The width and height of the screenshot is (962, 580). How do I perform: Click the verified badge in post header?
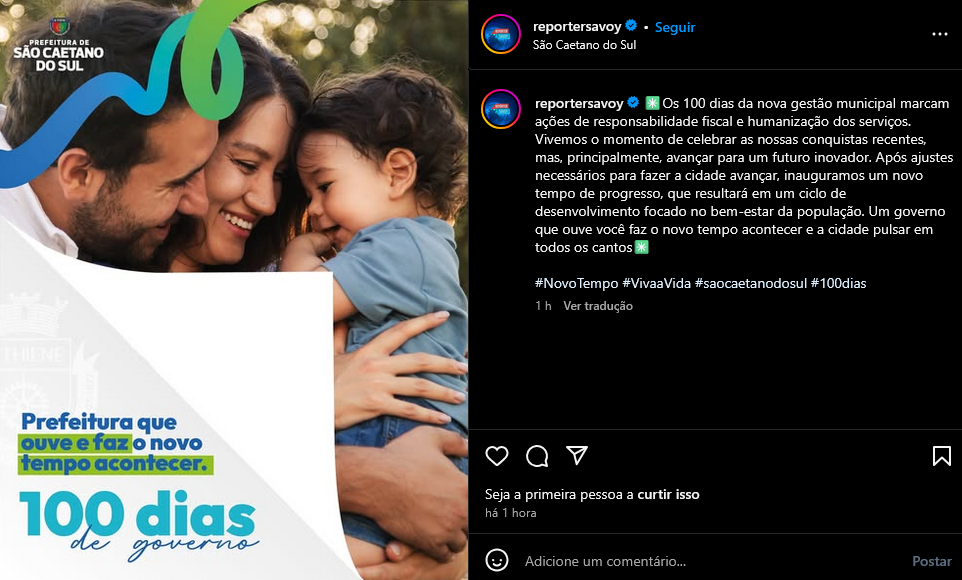631,26
